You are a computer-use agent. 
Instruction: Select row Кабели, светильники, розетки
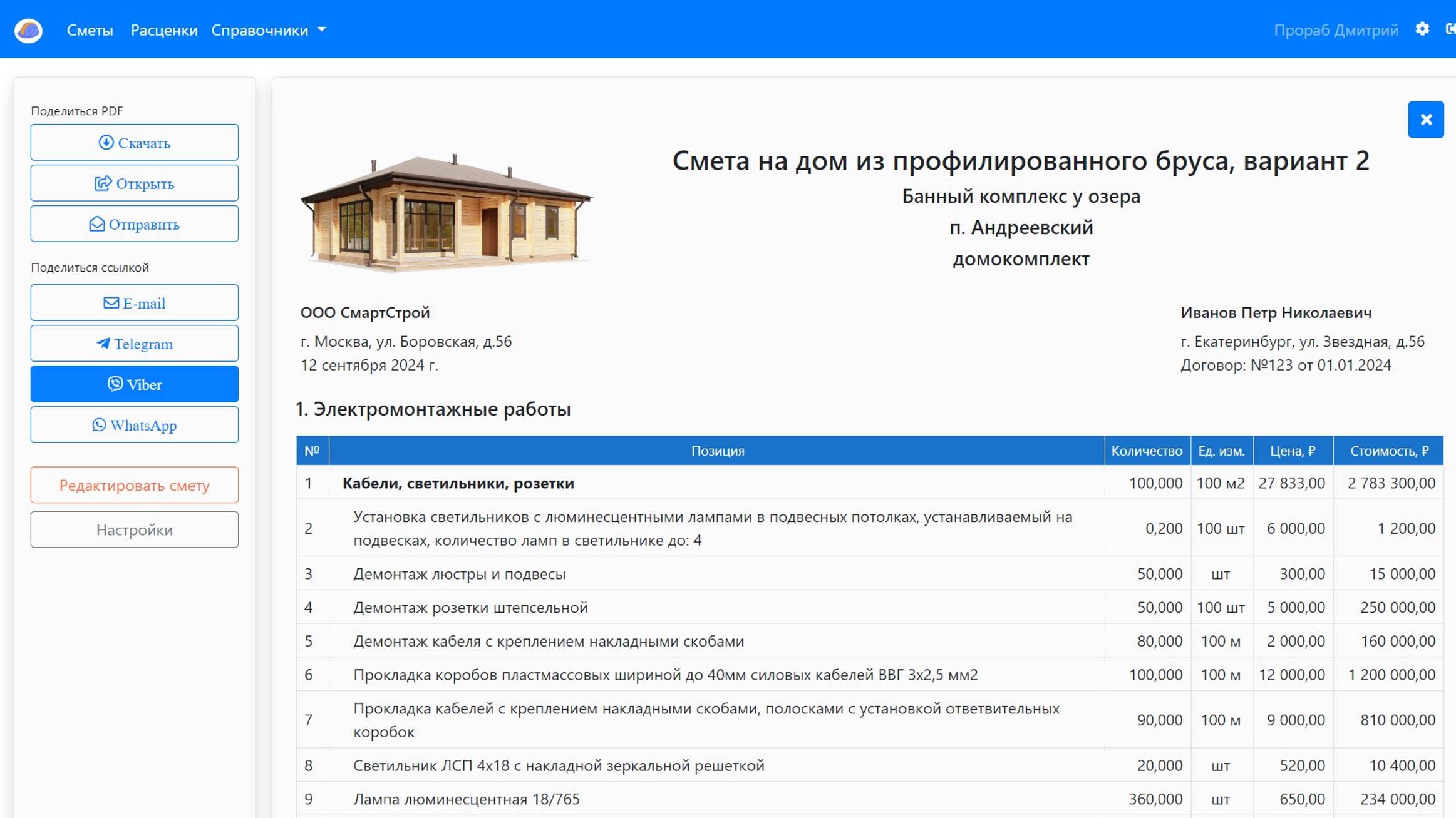pyautogui.click(x=458, y=483)
